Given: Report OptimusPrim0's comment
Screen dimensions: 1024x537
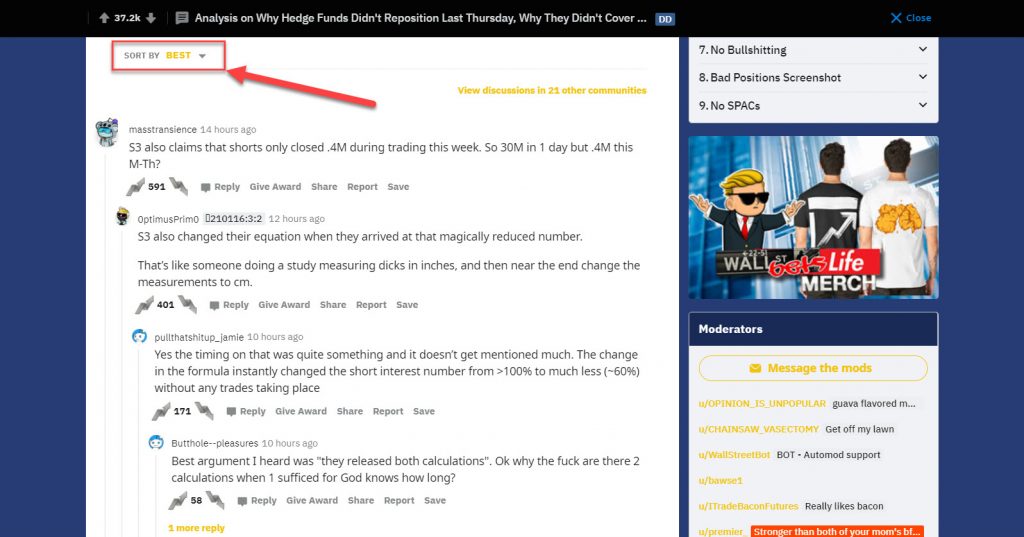Looking at the screenshot, I should click(371, 305).
